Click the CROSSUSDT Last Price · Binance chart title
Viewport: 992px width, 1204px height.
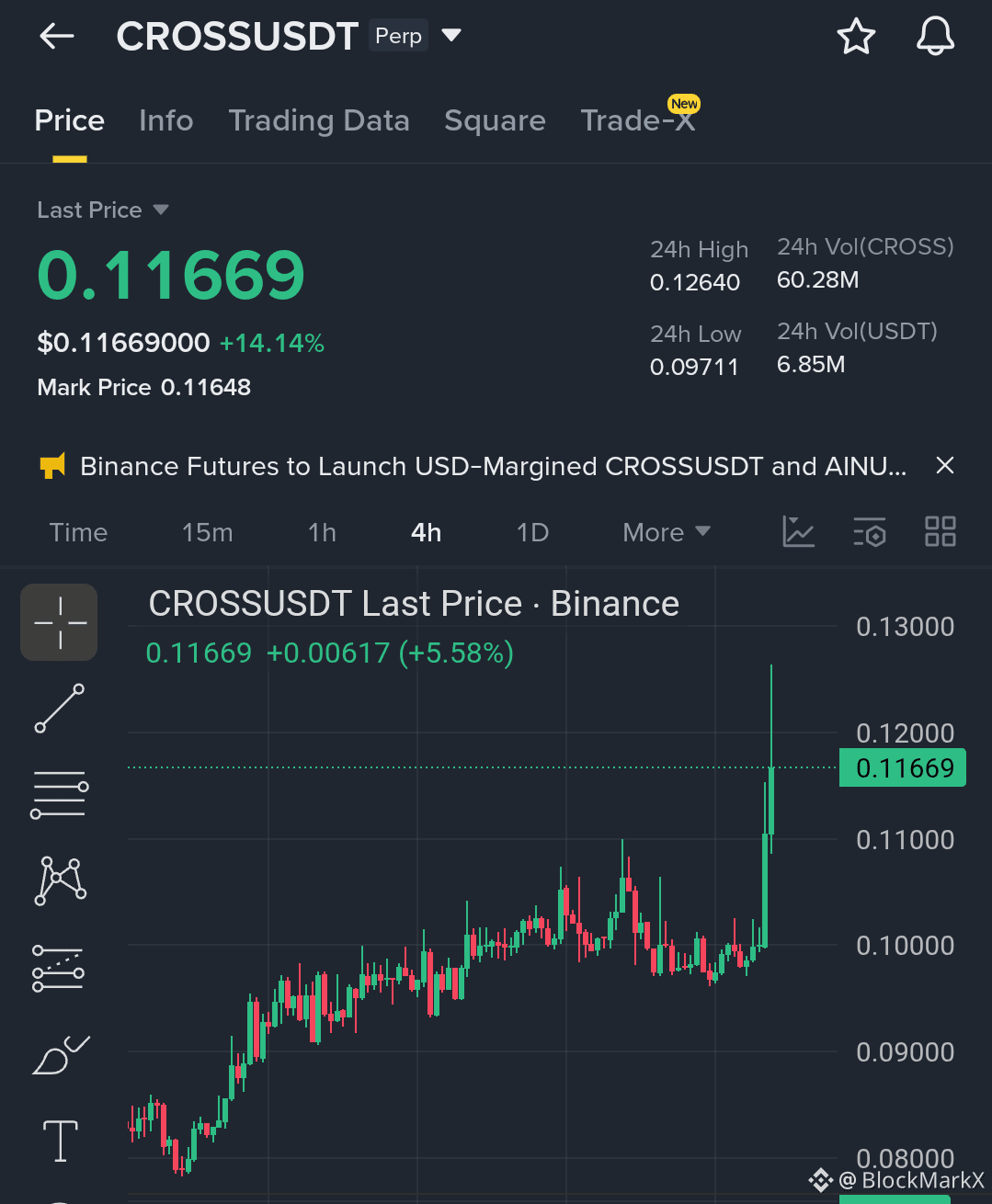point(414,604)
